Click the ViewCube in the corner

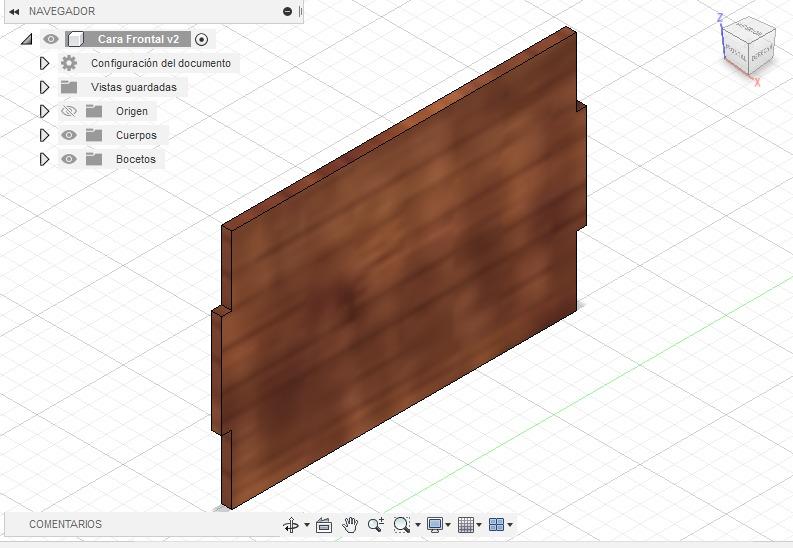747,45
